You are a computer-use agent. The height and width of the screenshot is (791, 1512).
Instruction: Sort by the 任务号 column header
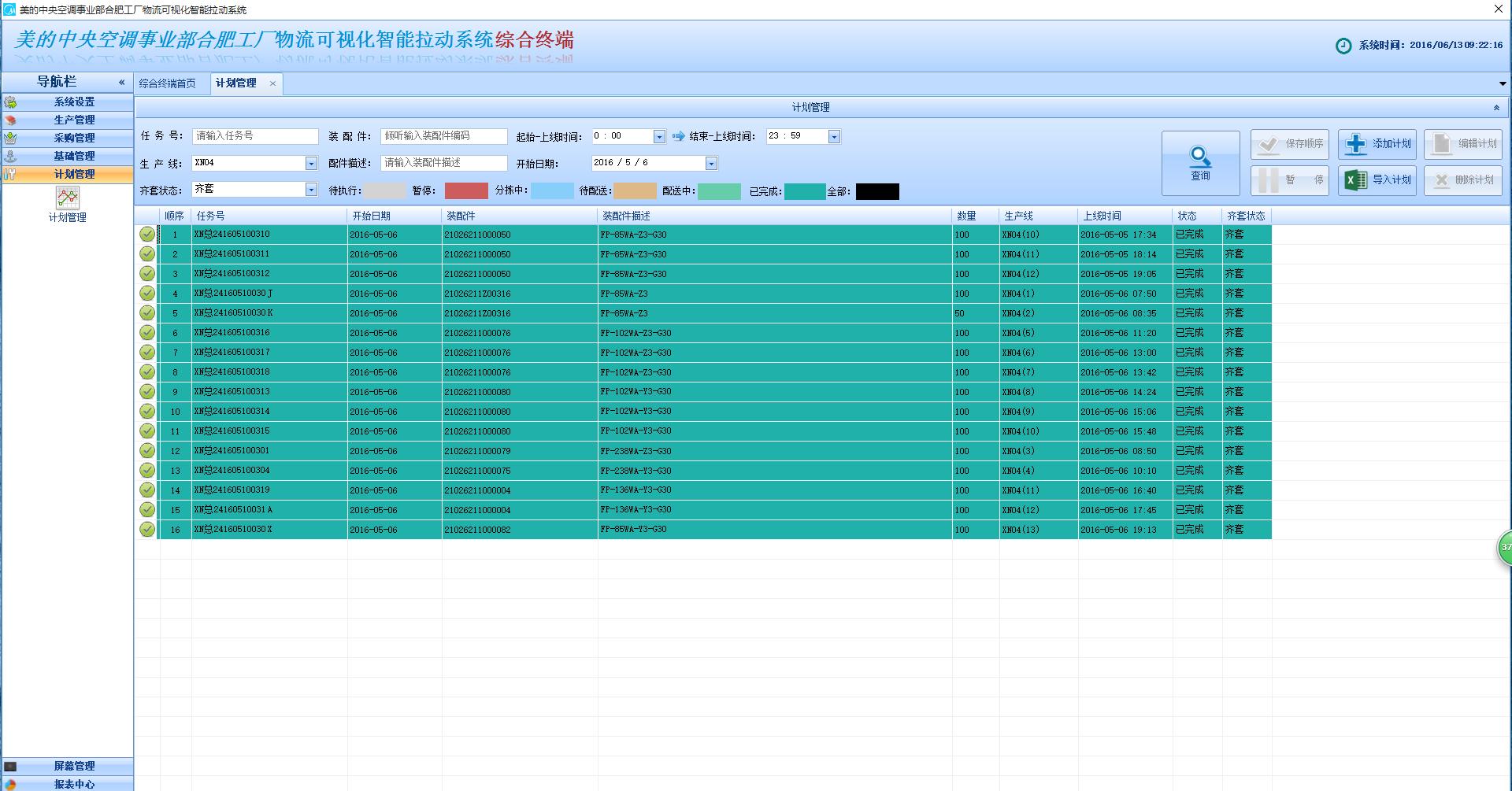tap(269, 216)
